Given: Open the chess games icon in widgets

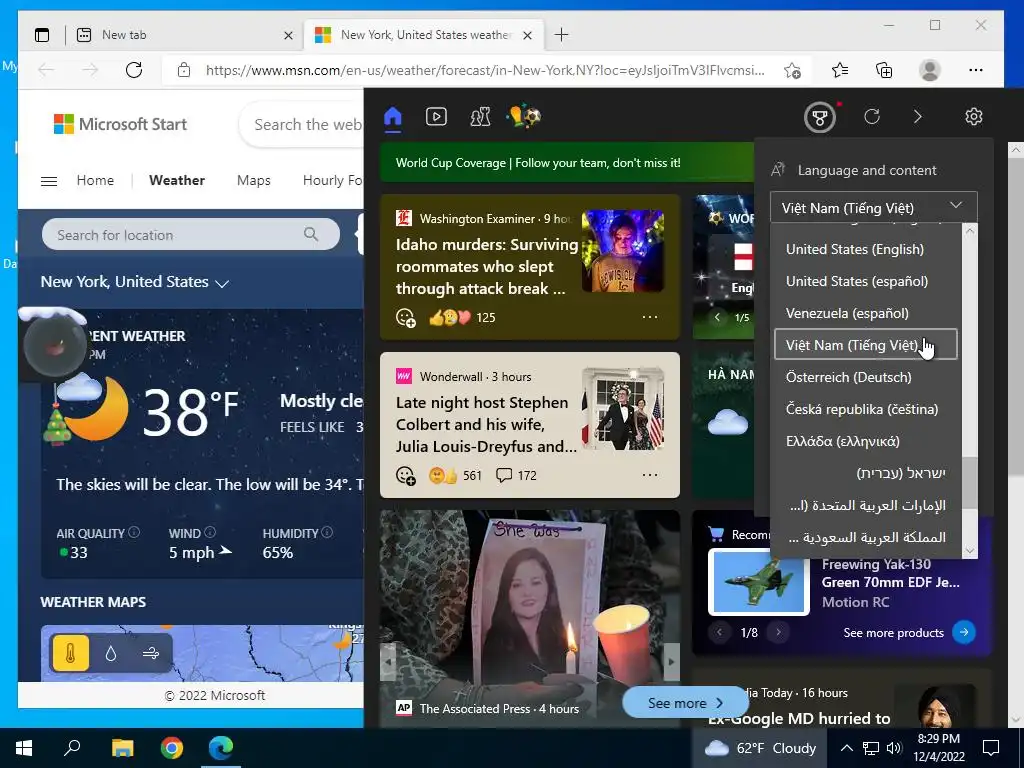Looking at the screenshot, I should [480, 117].
